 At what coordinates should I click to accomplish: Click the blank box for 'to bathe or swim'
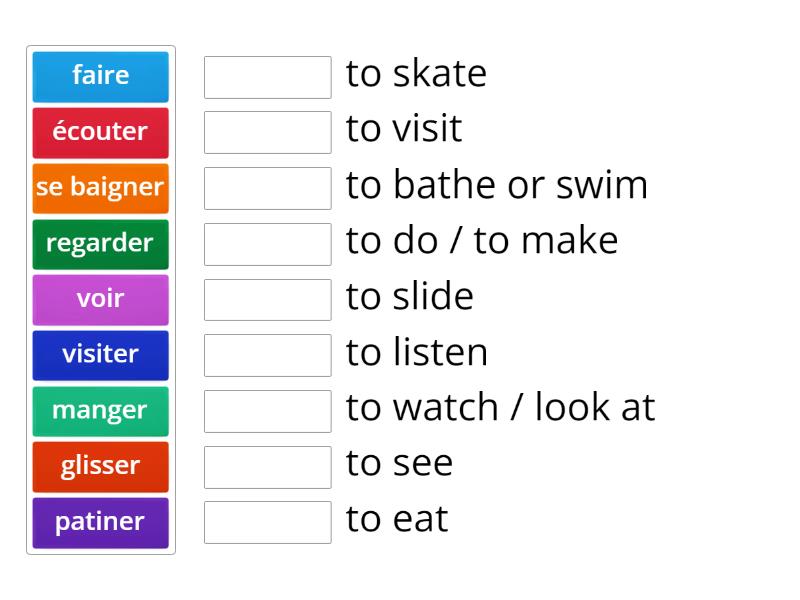(267, 188)
